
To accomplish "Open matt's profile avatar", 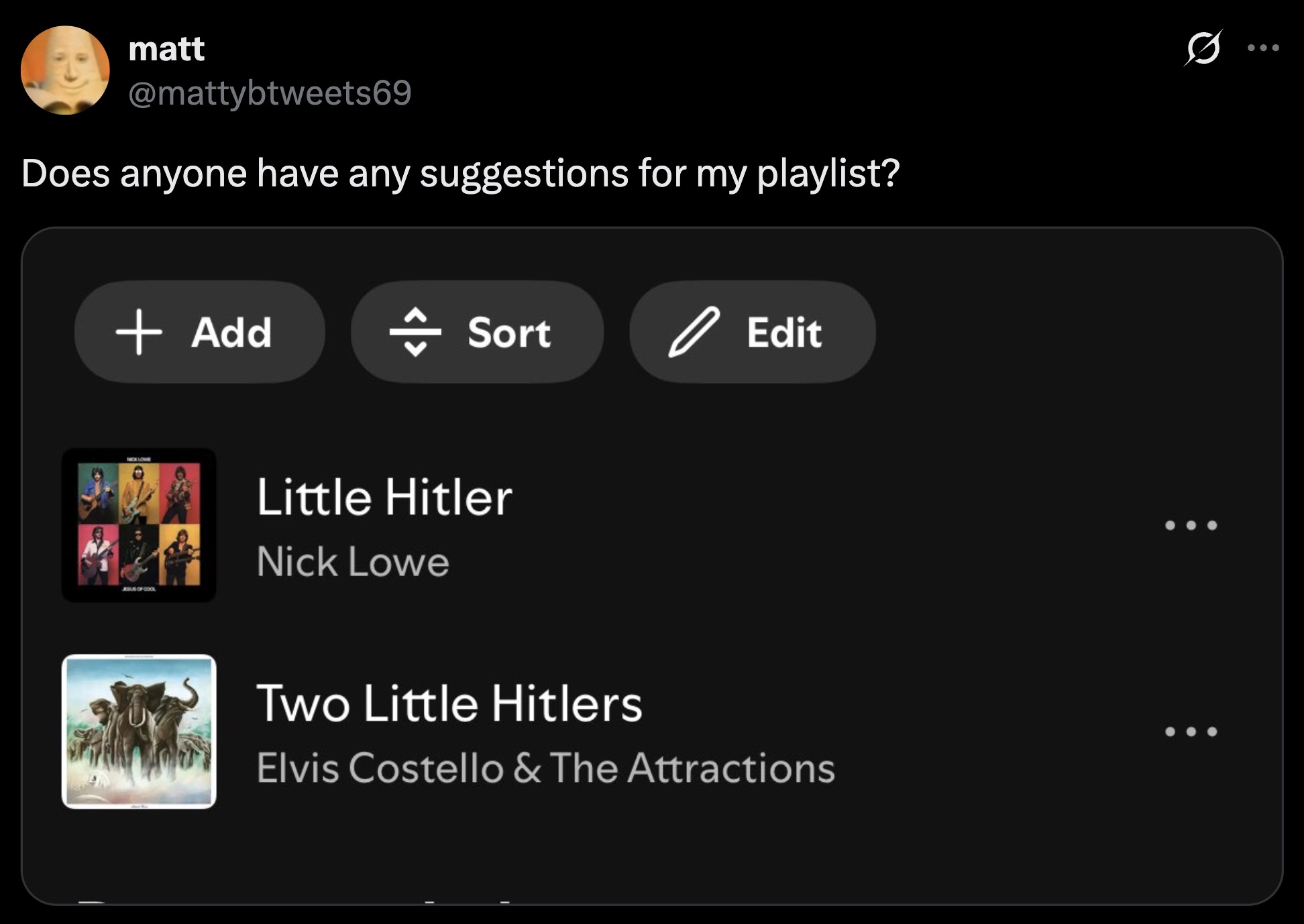I will point(65,70).
